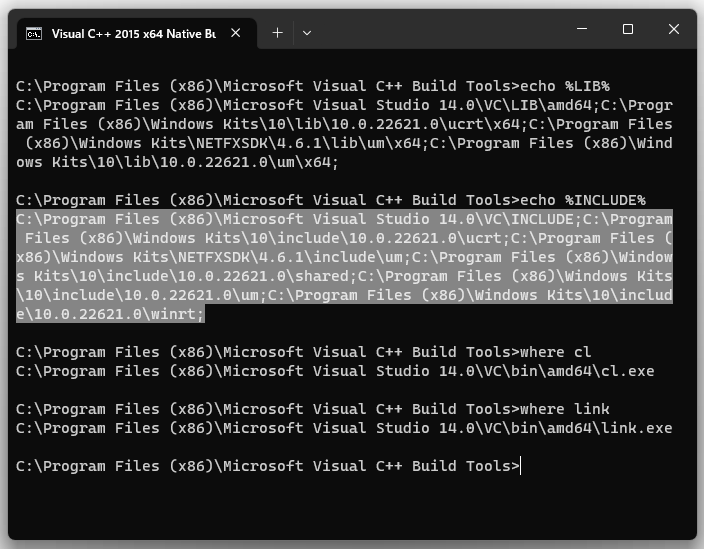Expand the new tab profile dropdown chevron
Image resolution: width=704 pixels, height=549 pixels.
pos(307,33)
